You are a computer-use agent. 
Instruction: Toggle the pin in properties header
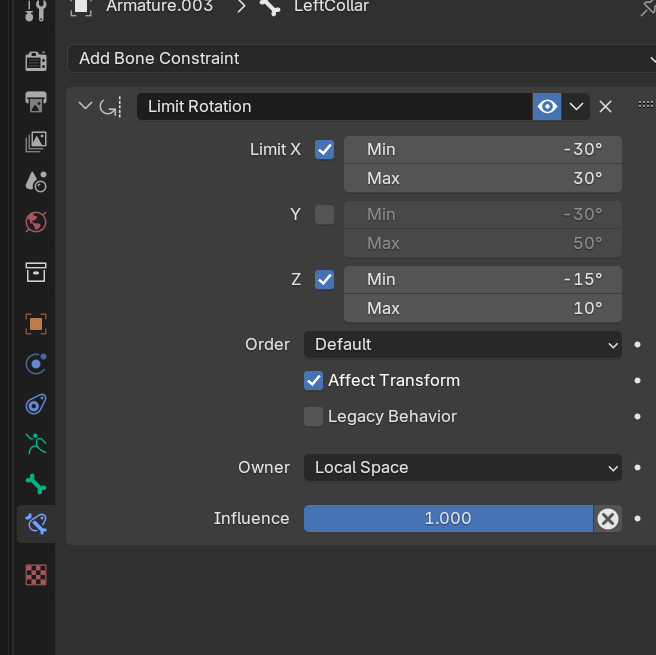648,8
